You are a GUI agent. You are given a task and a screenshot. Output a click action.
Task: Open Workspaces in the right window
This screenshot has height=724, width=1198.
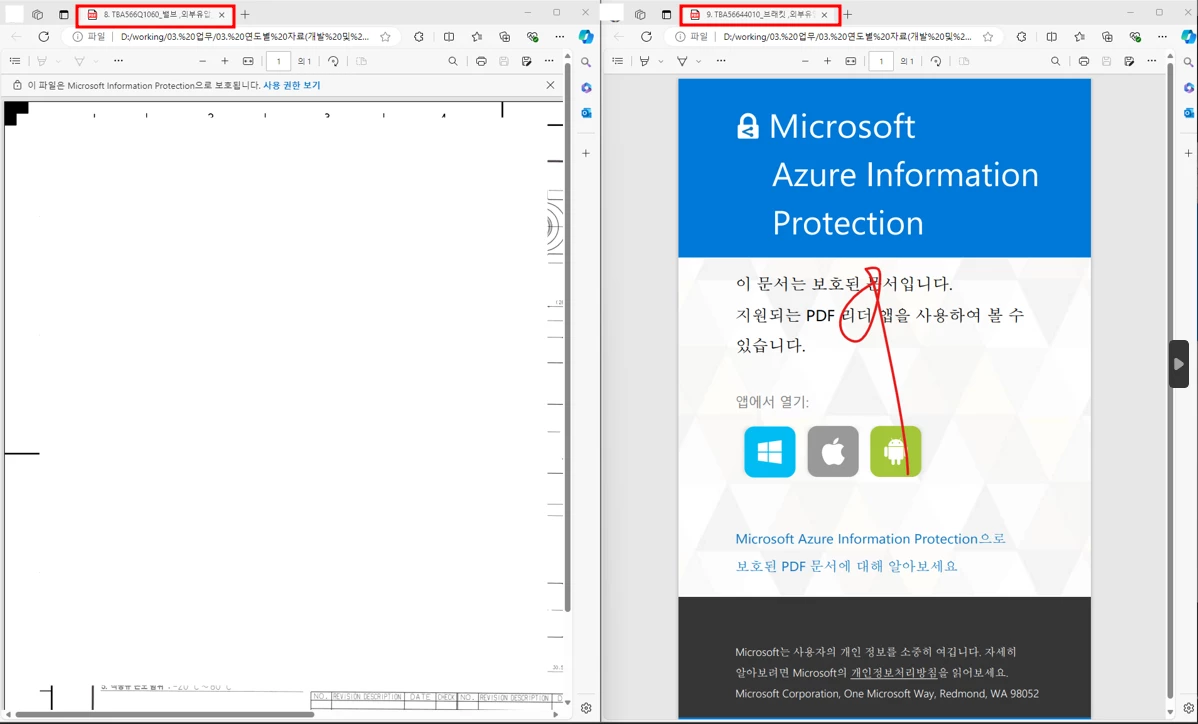(640, 15)
